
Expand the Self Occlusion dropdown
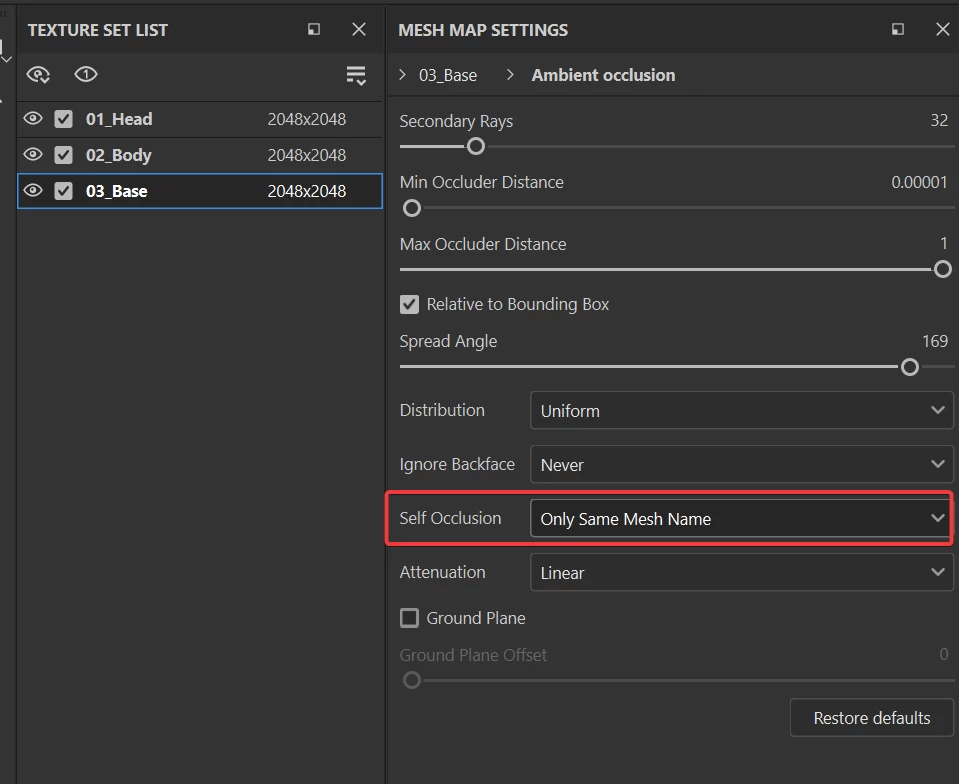[x=741, y=519]
